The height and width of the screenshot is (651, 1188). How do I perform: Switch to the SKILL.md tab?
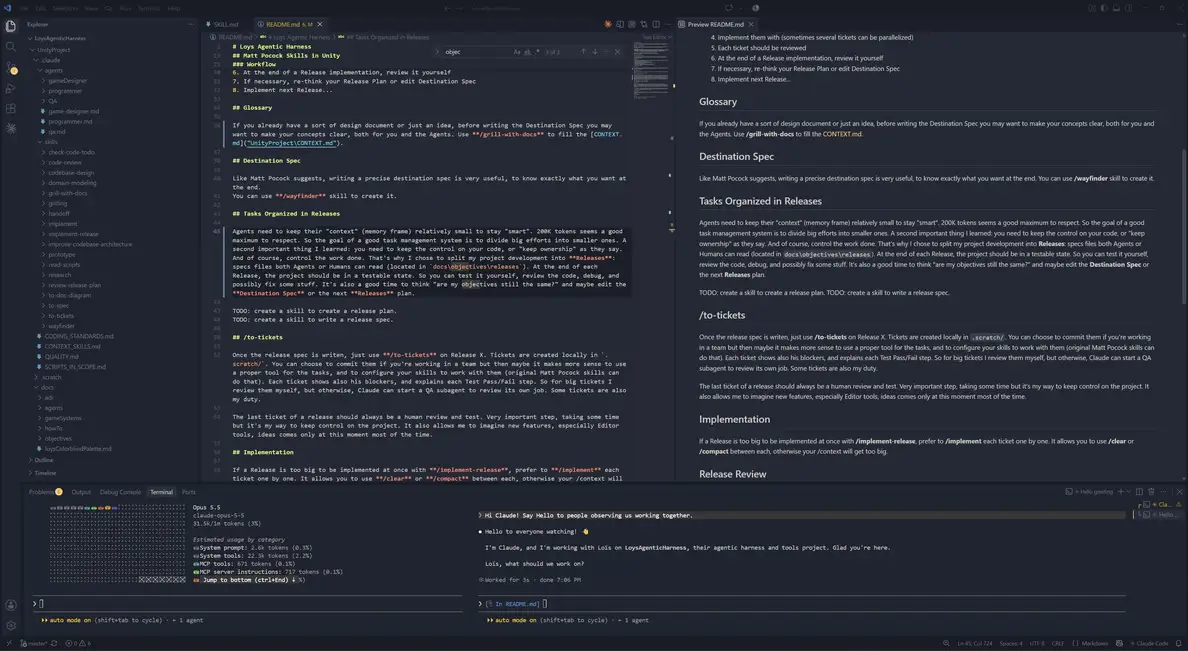click(226, 24)
